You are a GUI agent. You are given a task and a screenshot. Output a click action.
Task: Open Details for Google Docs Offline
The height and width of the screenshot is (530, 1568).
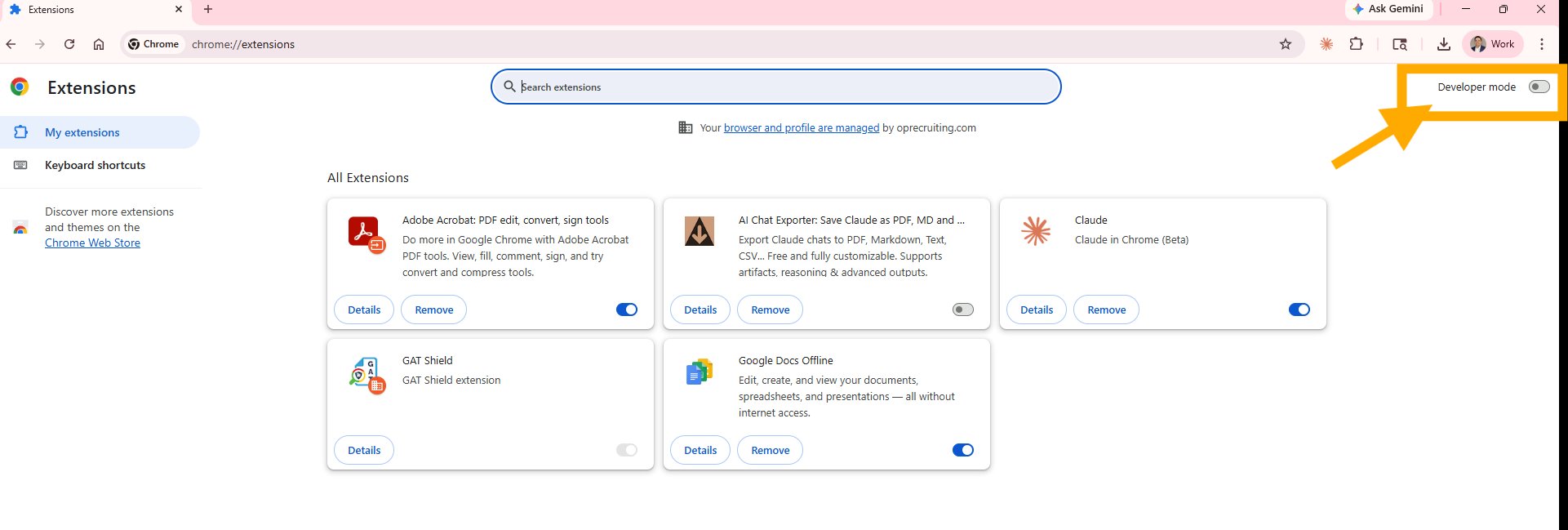click(700, 450)
